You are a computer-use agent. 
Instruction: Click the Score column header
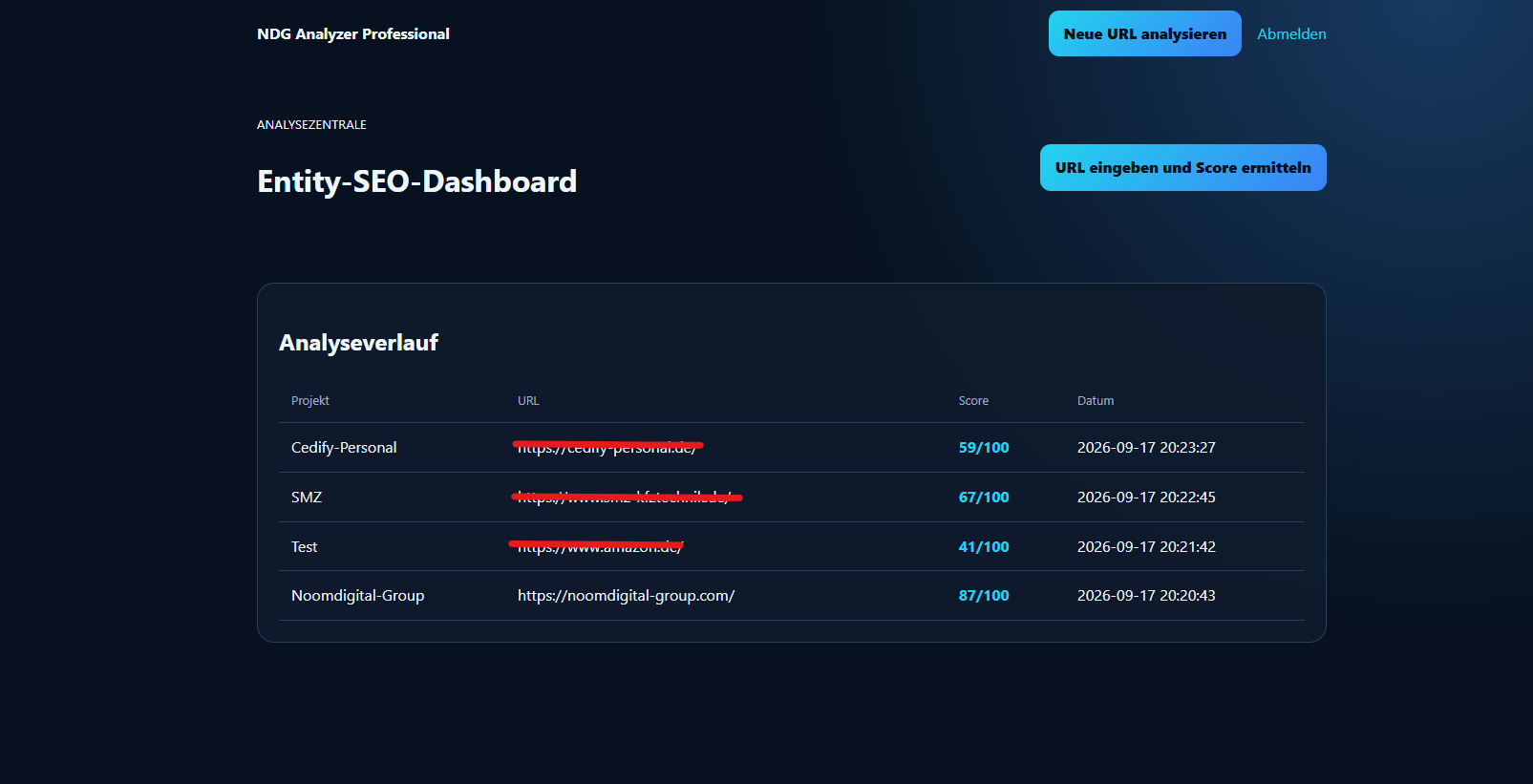973,400
